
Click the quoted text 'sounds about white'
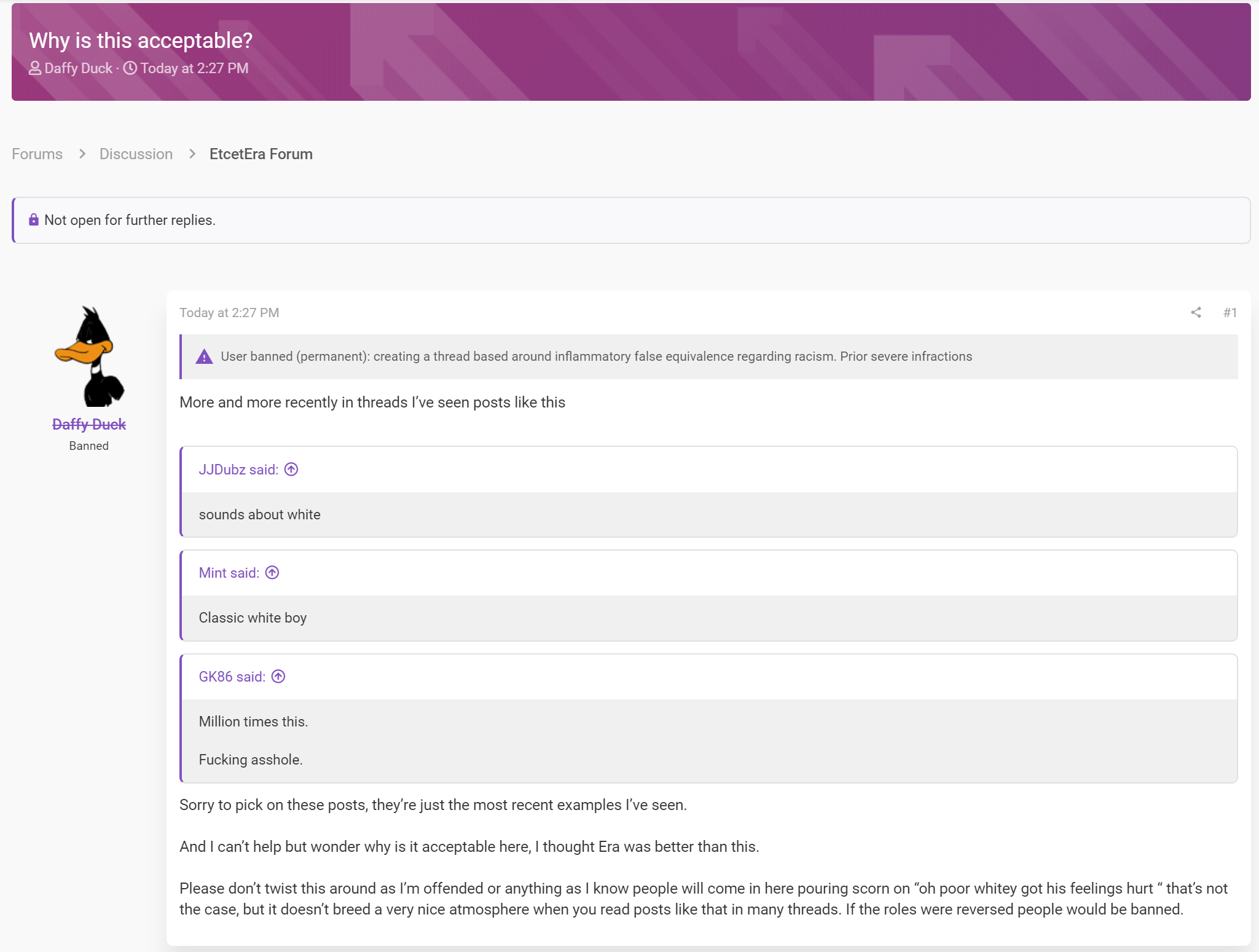259,514
